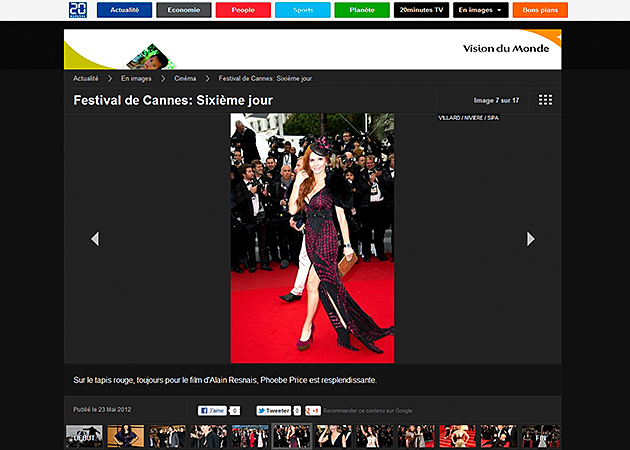
Task: Go to next image with right arrow
Action: pyautogui.click(x=531, y=238)
